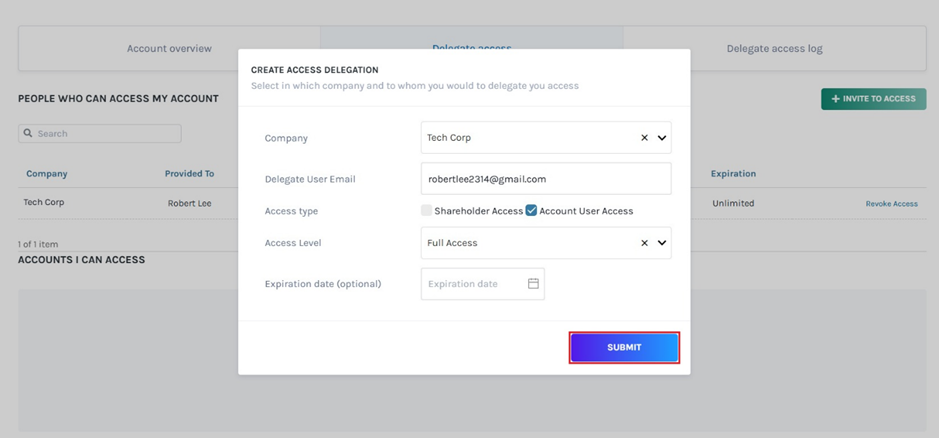Clear the Tech Corp company selection
This screenshot has width=939, height=438.
(644, 138)
